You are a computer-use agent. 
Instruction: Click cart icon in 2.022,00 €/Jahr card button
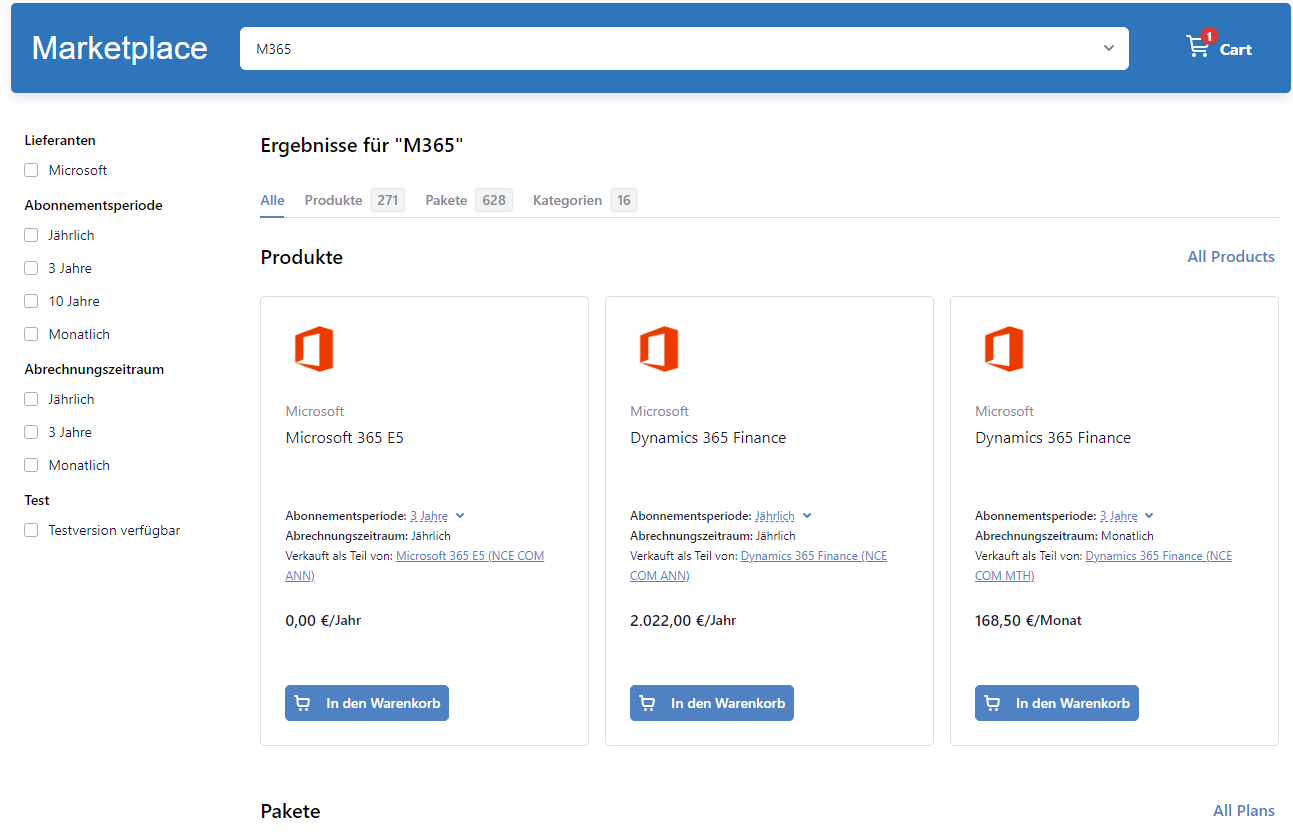click(648, 703)
